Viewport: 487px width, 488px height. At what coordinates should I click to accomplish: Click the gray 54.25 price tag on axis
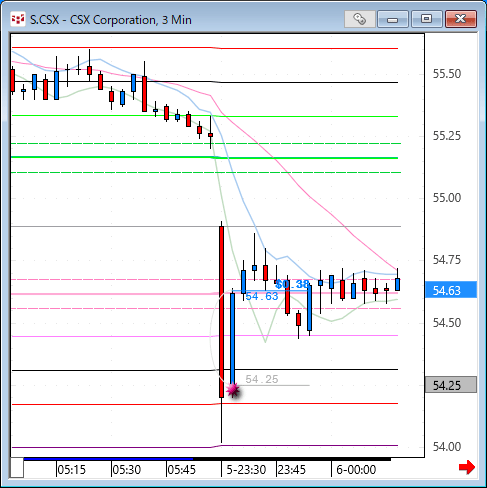(451, 385)
